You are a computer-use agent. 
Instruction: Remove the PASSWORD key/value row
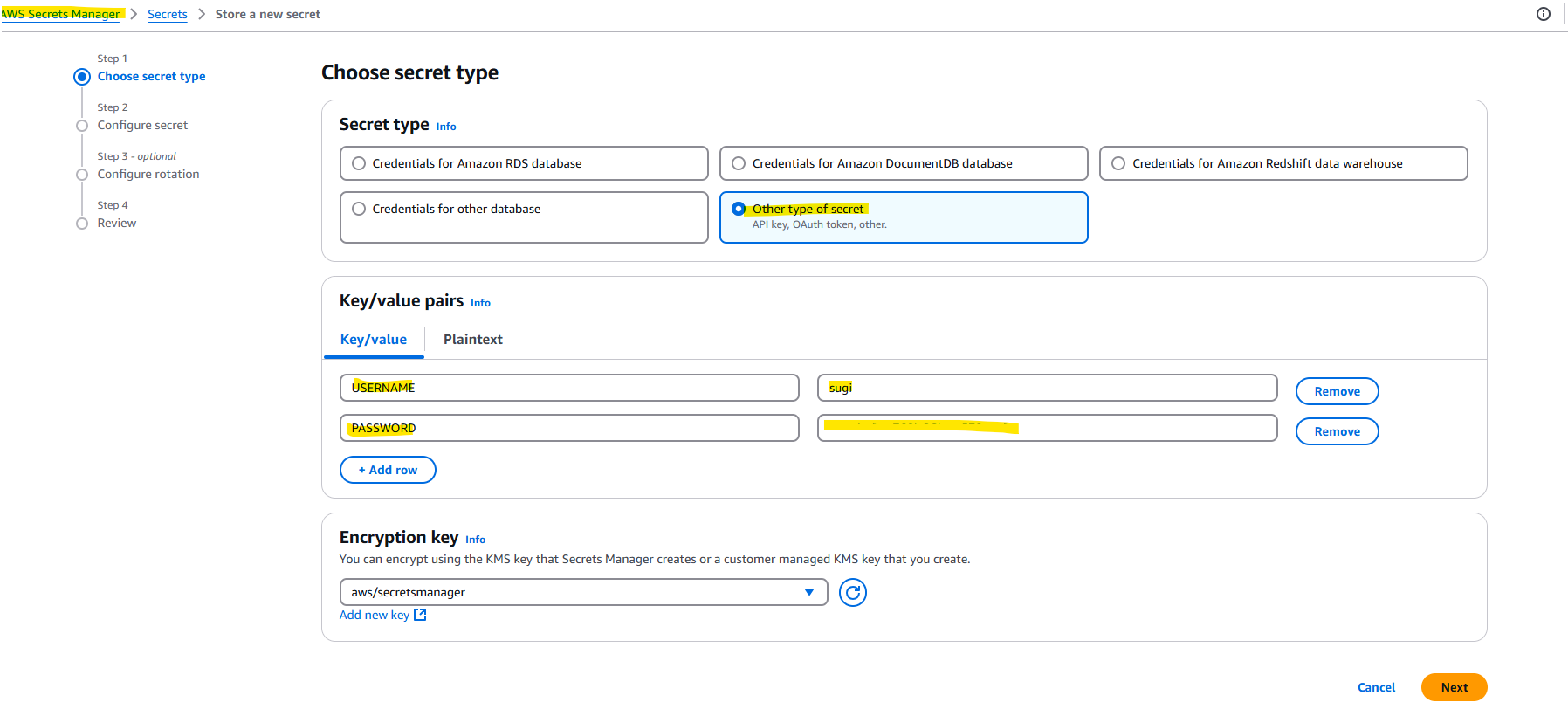point(1338,431)
